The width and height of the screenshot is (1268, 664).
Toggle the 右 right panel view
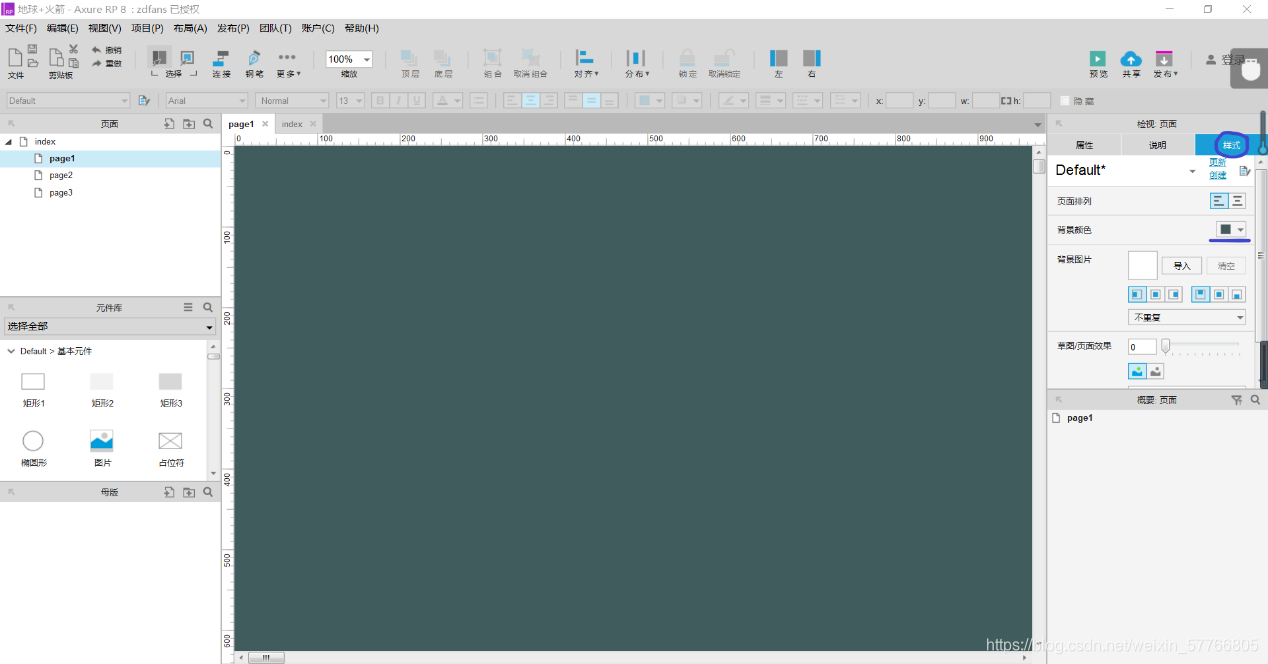812,62
